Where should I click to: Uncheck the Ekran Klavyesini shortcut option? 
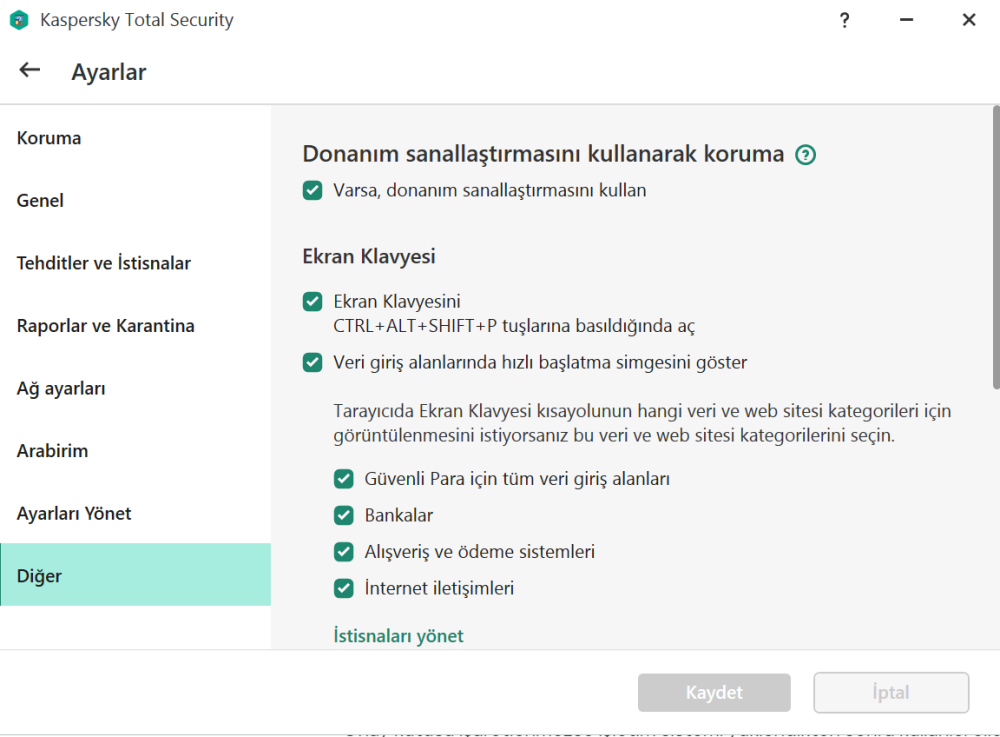point(312,301)
